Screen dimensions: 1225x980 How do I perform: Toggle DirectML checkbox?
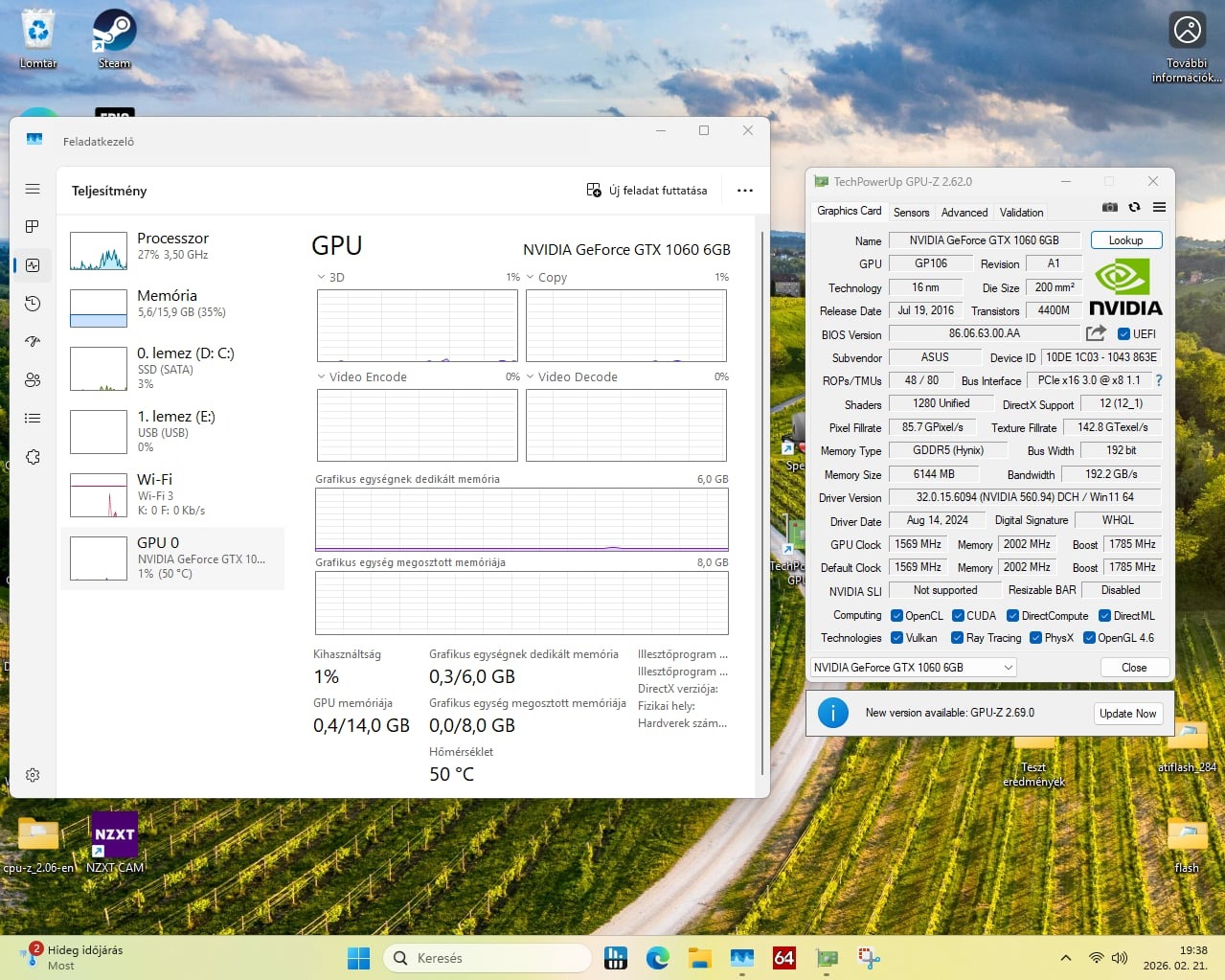click(x=1104, y=616)
